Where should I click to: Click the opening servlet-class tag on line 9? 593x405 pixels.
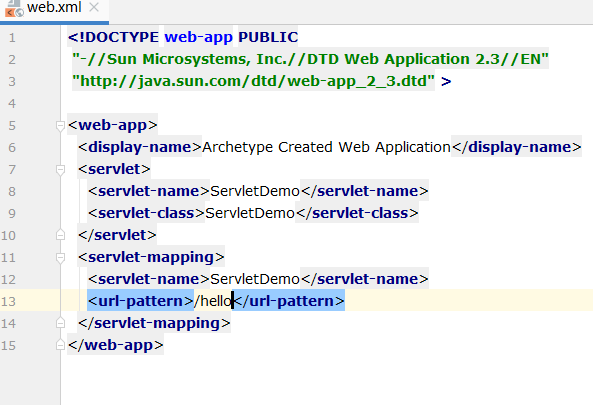[x=146, y=213]
